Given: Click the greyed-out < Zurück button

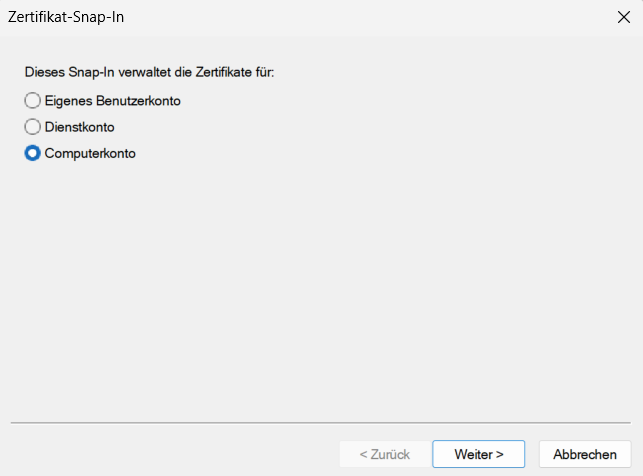Looking at the screenshot, I should [x=385, y=454].
